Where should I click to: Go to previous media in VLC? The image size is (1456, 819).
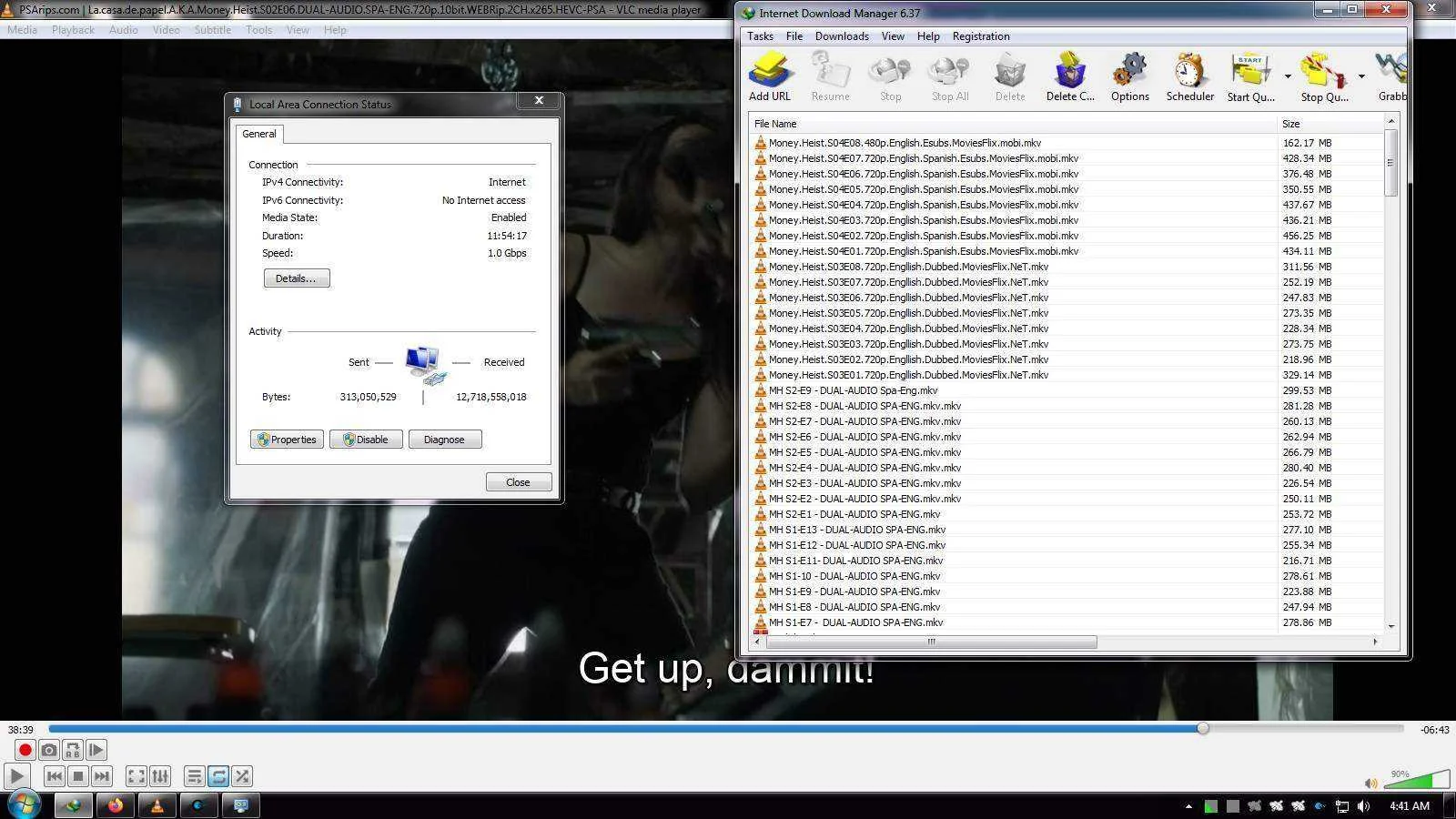[x=55, y=776]
